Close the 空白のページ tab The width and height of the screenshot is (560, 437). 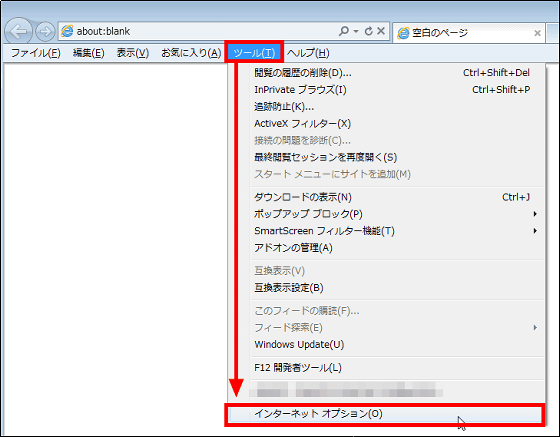[537, 33]
